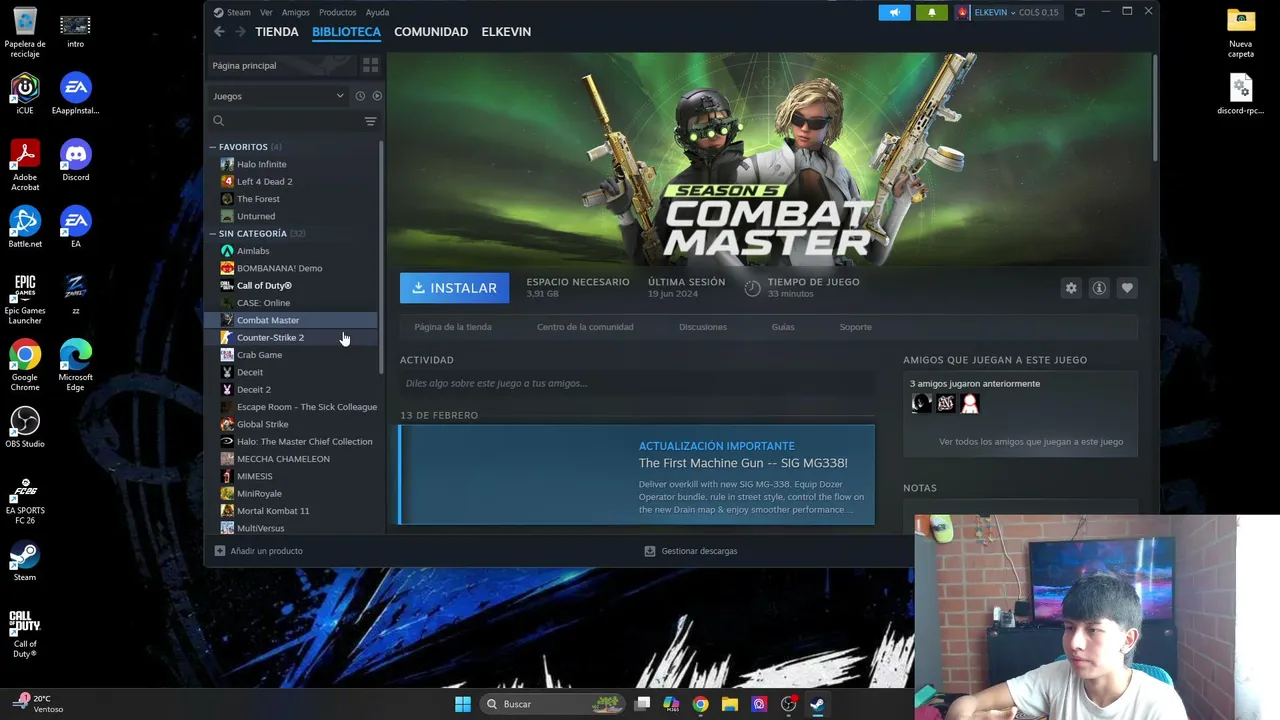The width and height of the screenshot is (1280, 720).
Task: Click the library search field
Action: click(x=285, y=121)
